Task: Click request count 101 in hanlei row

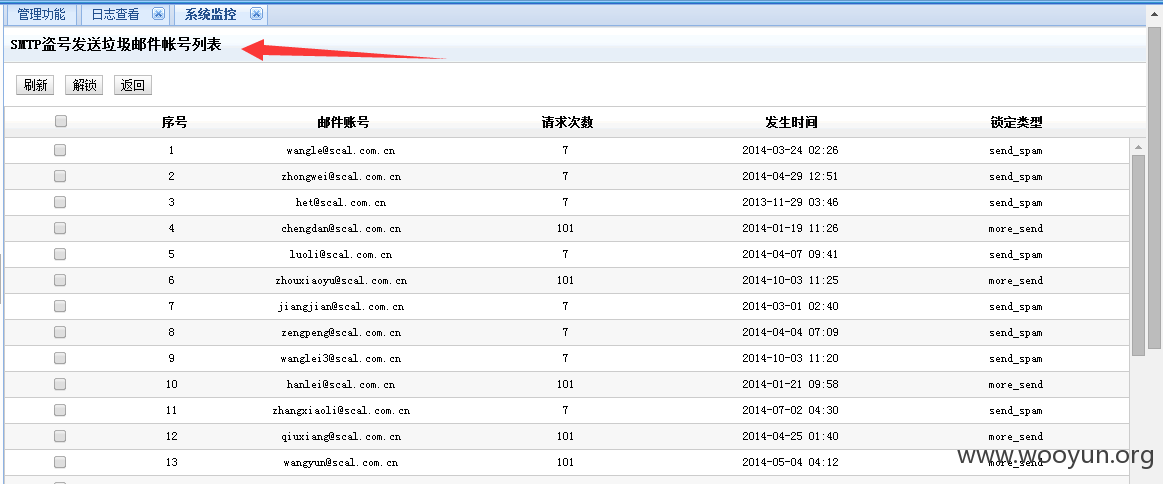Action: [x=565, y=384]
